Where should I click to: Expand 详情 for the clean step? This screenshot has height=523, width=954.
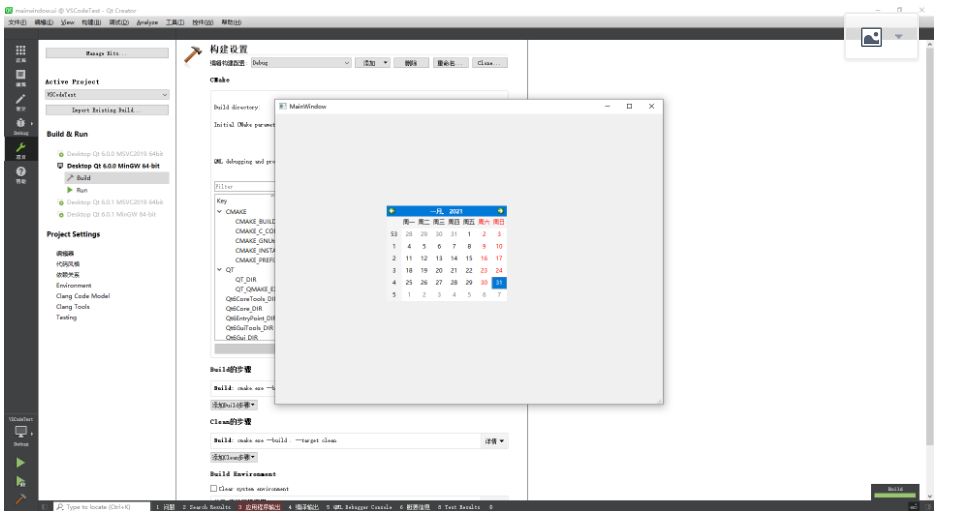click(495, 441)
